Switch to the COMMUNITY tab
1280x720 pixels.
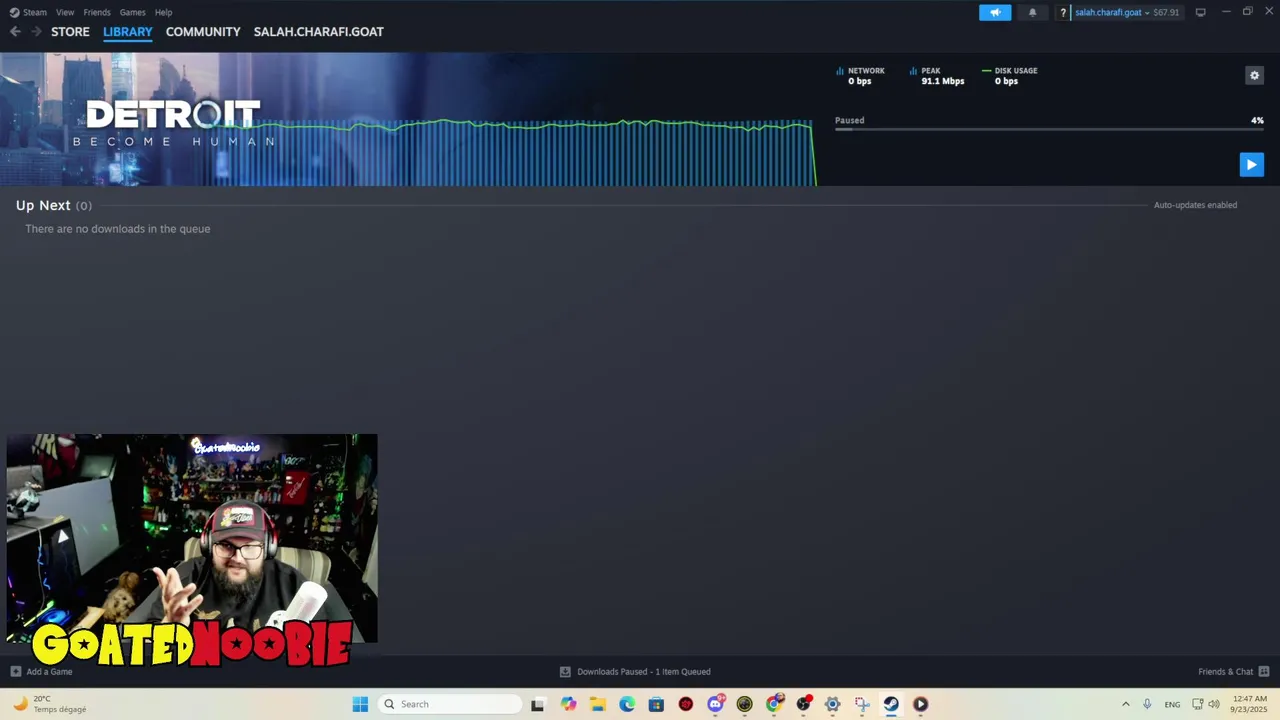(x=203, y=32)
